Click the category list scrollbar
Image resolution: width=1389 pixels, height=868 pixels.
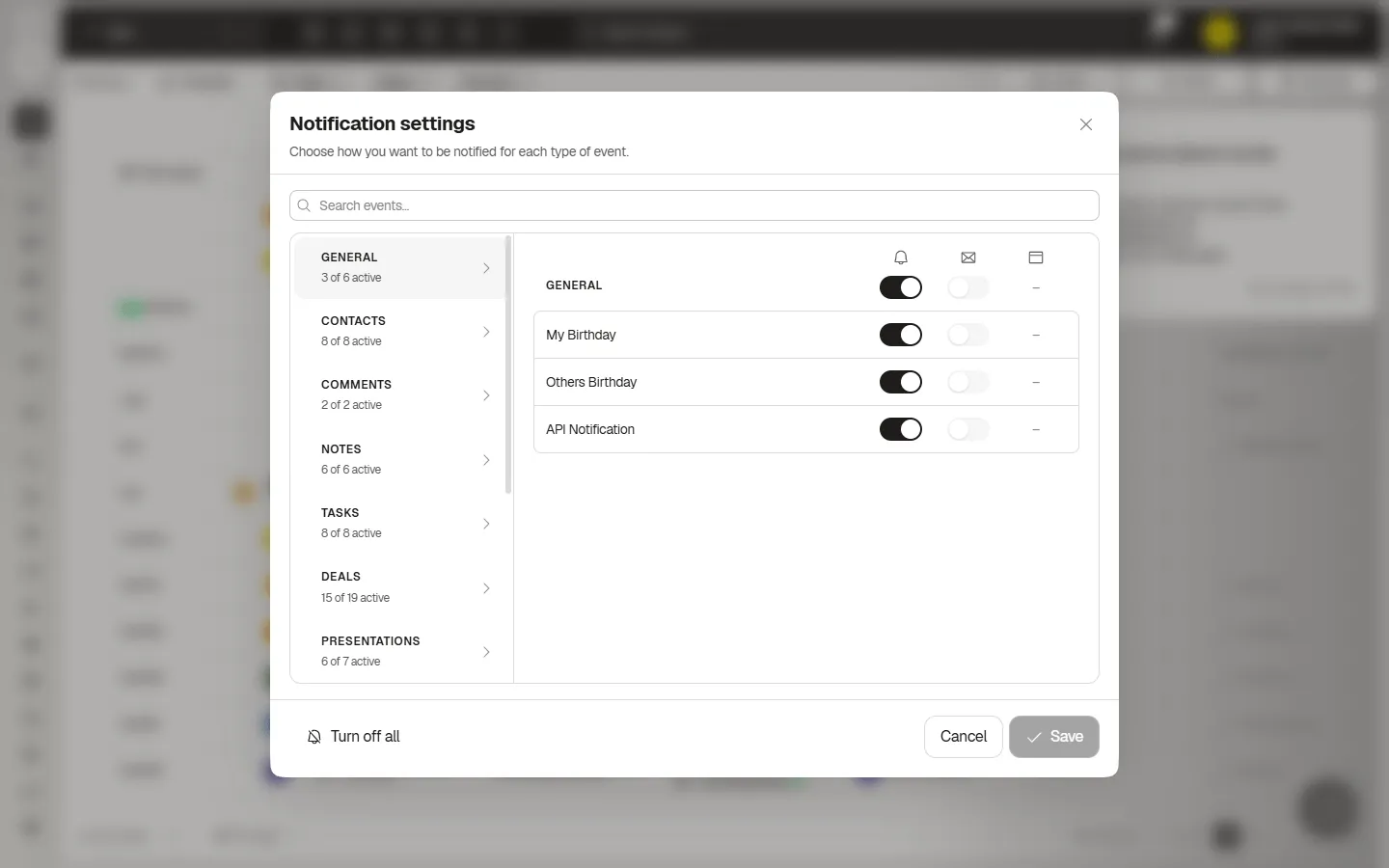[508, 366]
